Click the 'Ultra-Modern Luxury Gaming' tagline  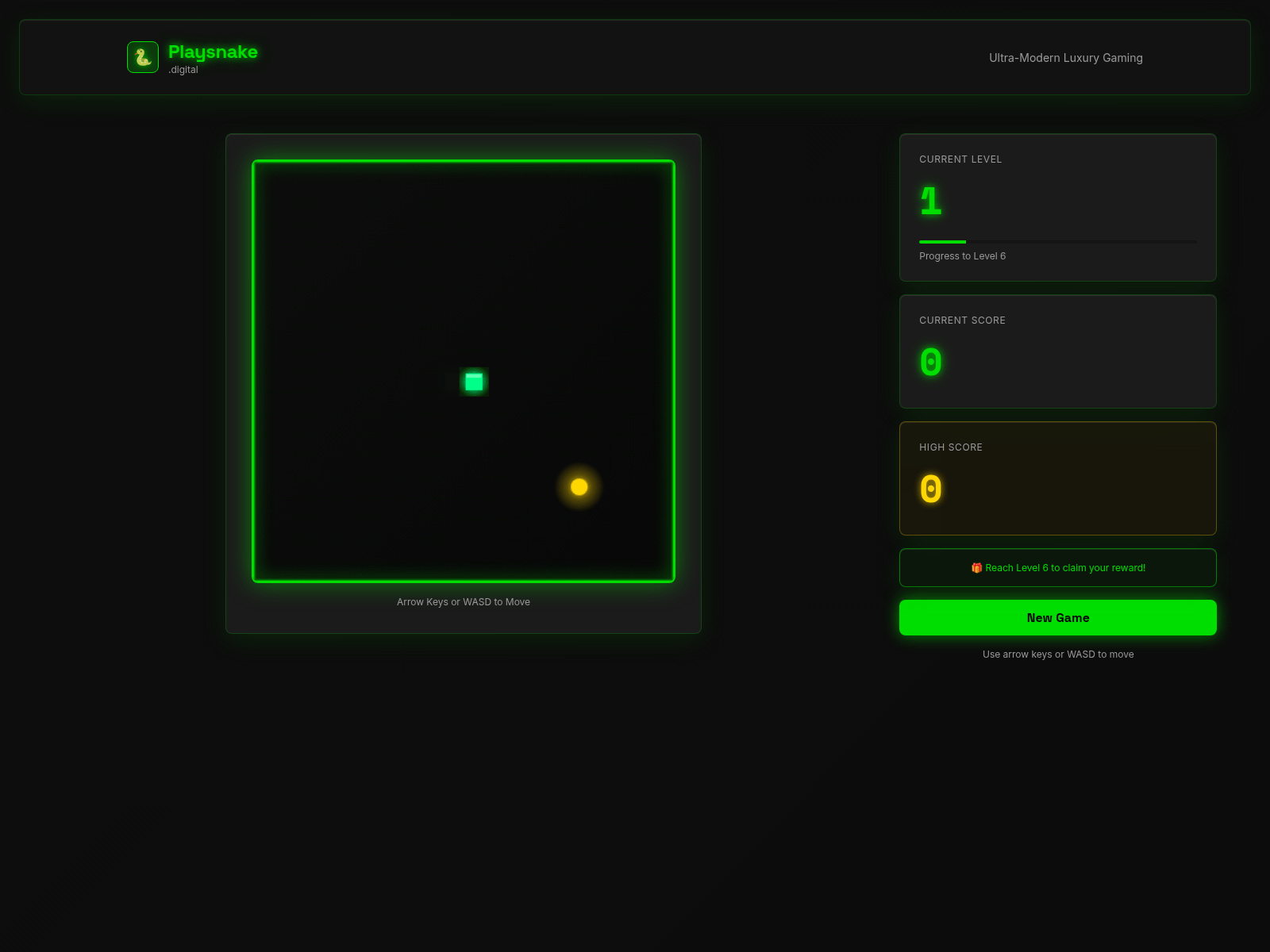point(1065,58)
